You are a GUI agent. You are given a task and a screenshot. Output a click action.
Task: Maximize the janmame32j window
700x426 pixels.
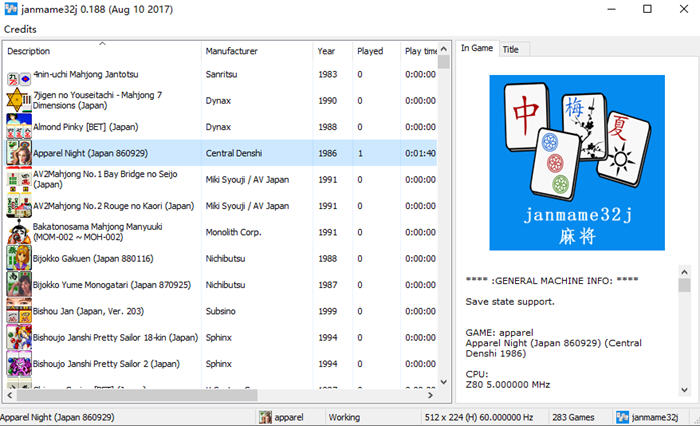(x=647, y=8)
